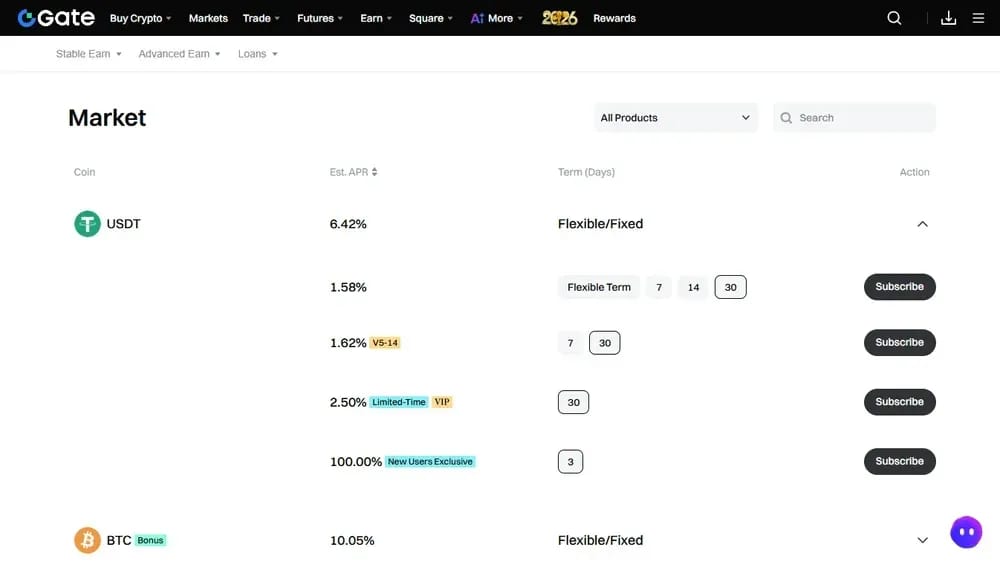Subscribe to the 1.58% USDT offer
Image resolution: width=1000 pixels, height=571 pixels.
899,286
